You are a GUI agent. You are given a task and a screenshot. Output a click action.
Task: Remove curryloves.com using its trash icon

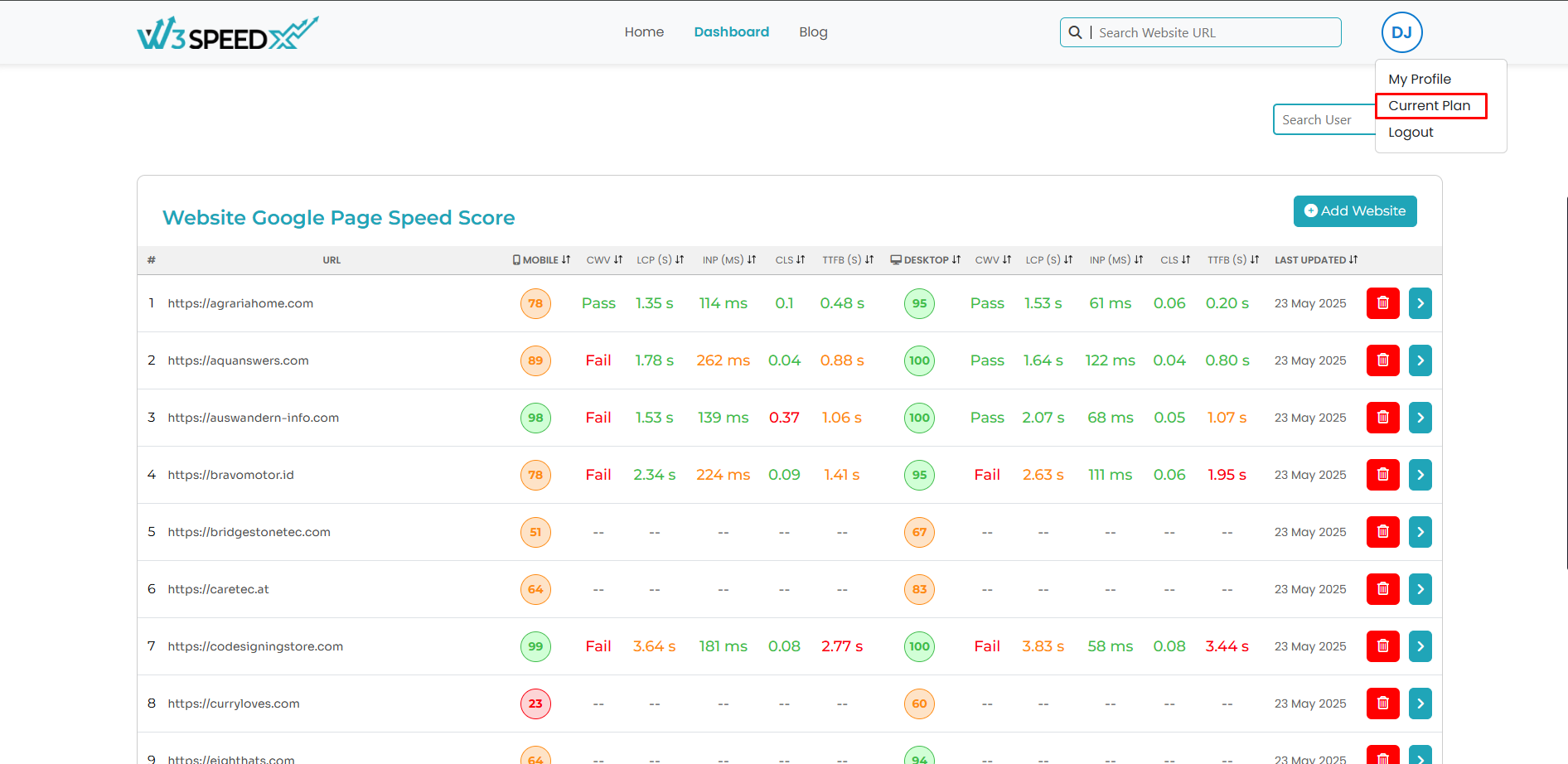click(x=1382, y=704)
